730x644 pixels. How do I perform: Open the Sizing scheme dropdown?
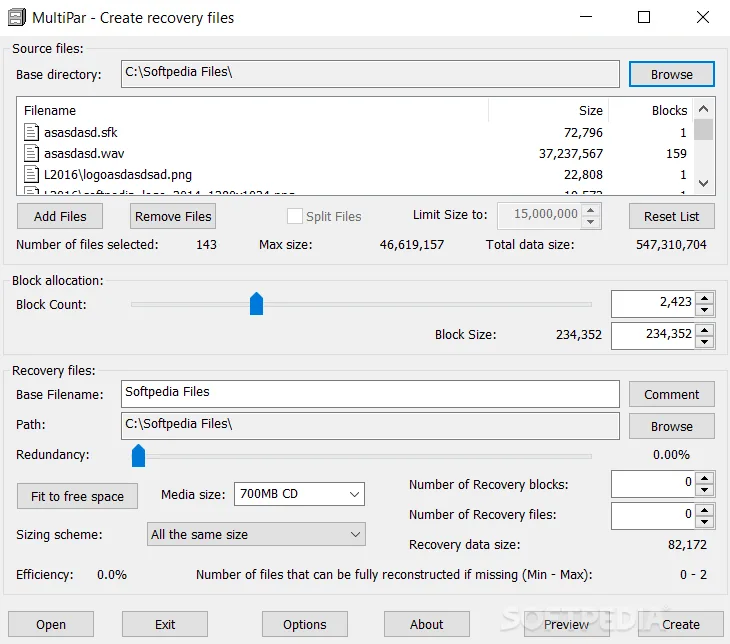pyautogui.click(x=257, y=534)
